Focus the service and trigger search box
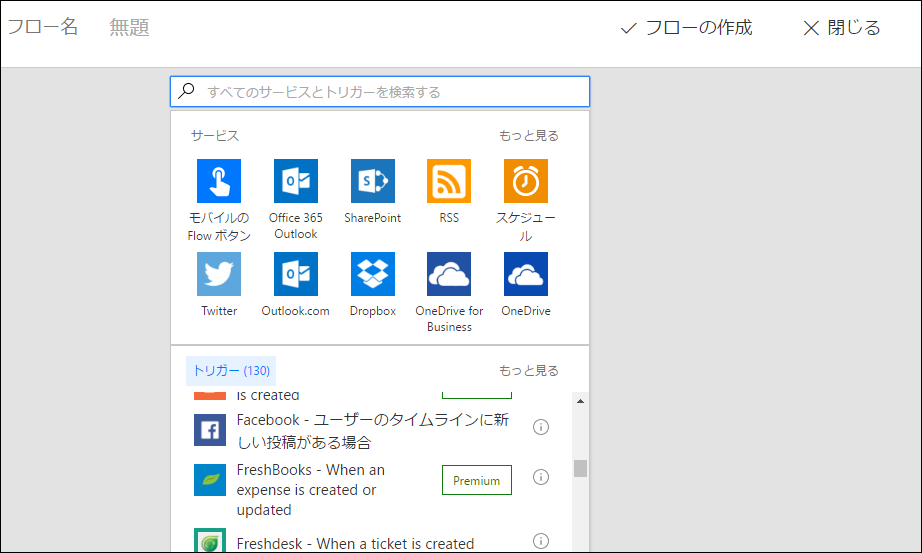Screen dimensions: 922x553 tap(380, 92)
